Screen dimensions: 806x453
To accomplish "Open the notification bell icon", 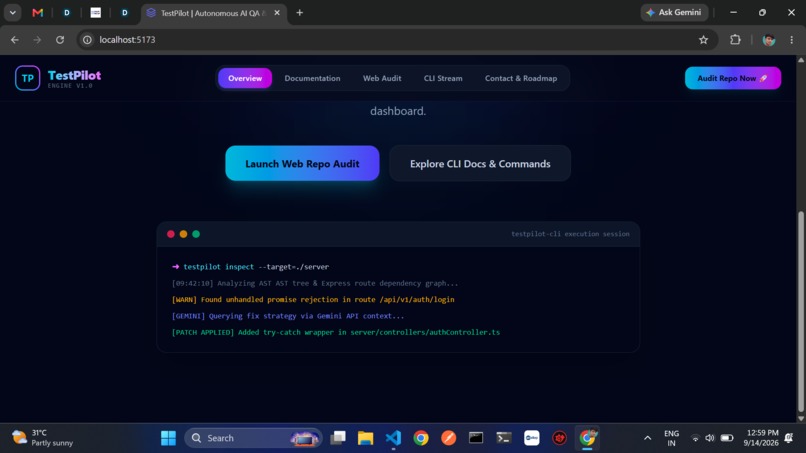I will click(x=789, y=438).
